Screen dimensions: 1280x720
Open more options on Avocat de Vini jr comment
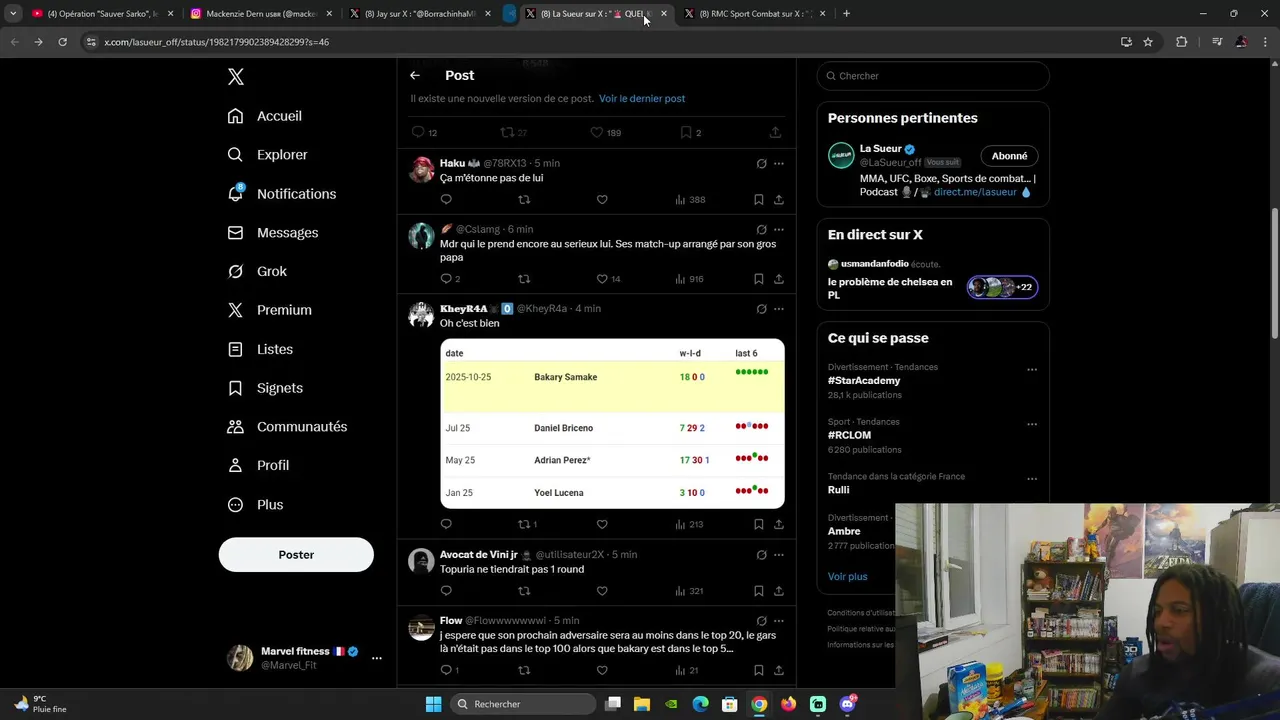click(x=778, y=555)
